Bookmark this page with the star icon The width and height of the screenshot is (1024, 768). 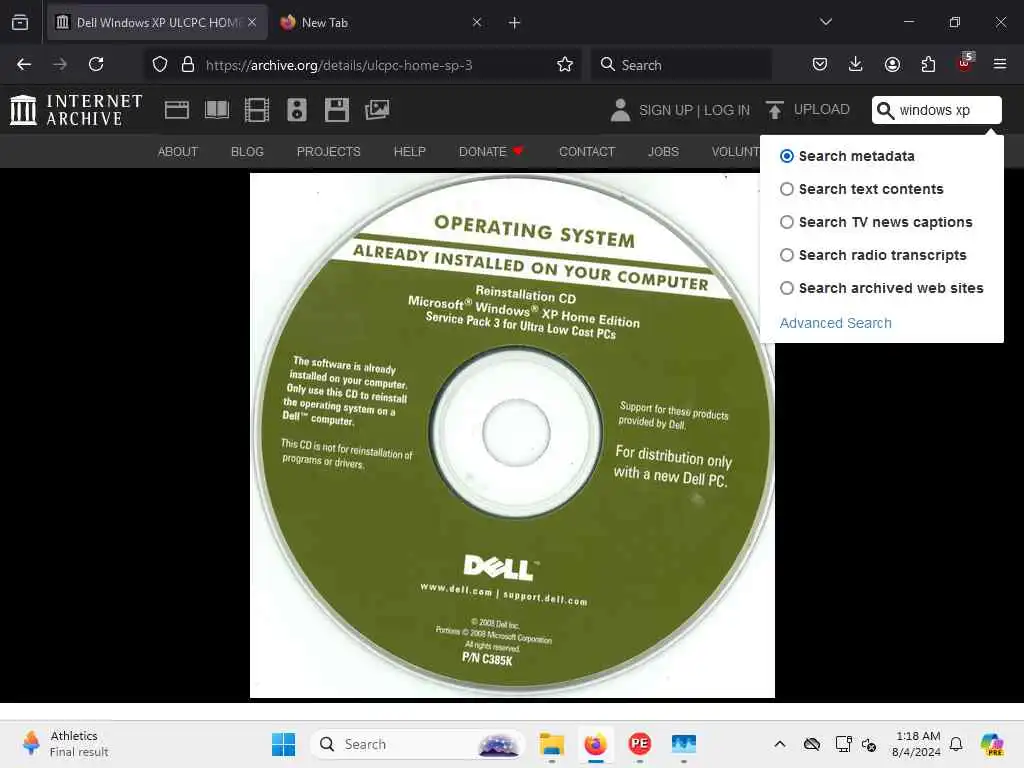[565, 64]
